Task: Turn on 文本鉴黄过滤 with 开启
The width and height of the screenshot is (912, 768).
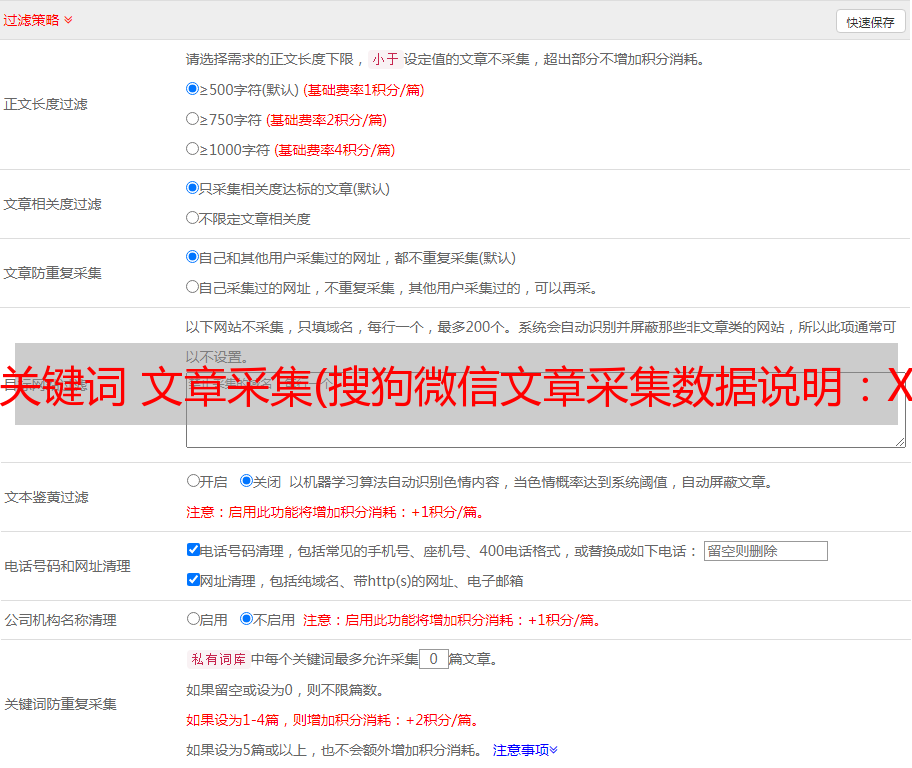Action: pyautogui.click(x=193, y=481)
